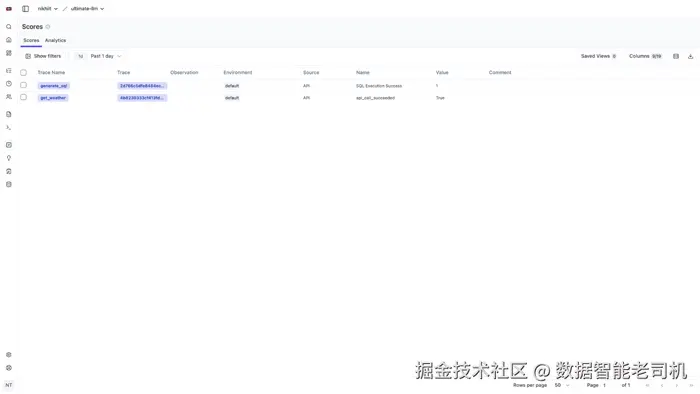Go to last page arrow

click(x=691, y=385)
